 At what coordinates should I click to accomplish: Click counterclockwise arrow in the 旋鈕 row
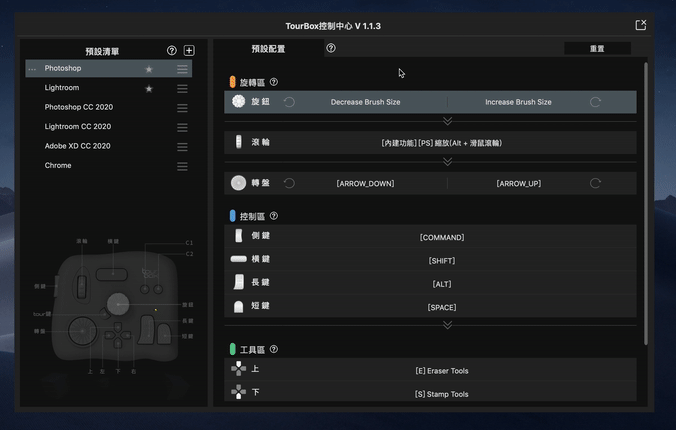pyautogui.click(x=289, y=102)
